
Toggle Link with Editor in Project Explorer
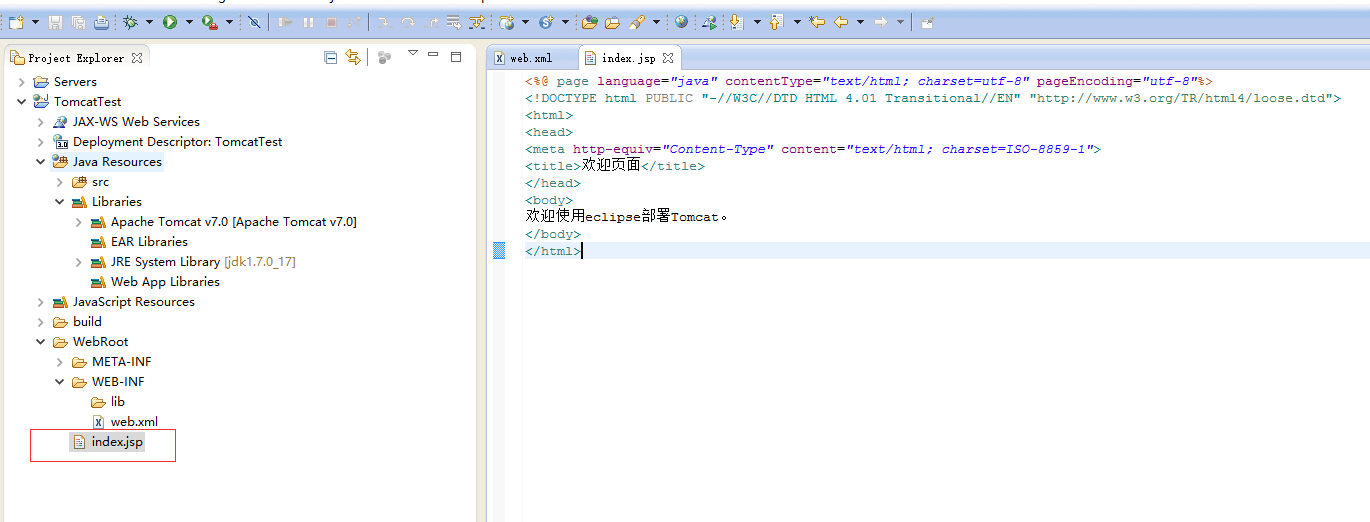pyautogui.click(x=353, y=58)
